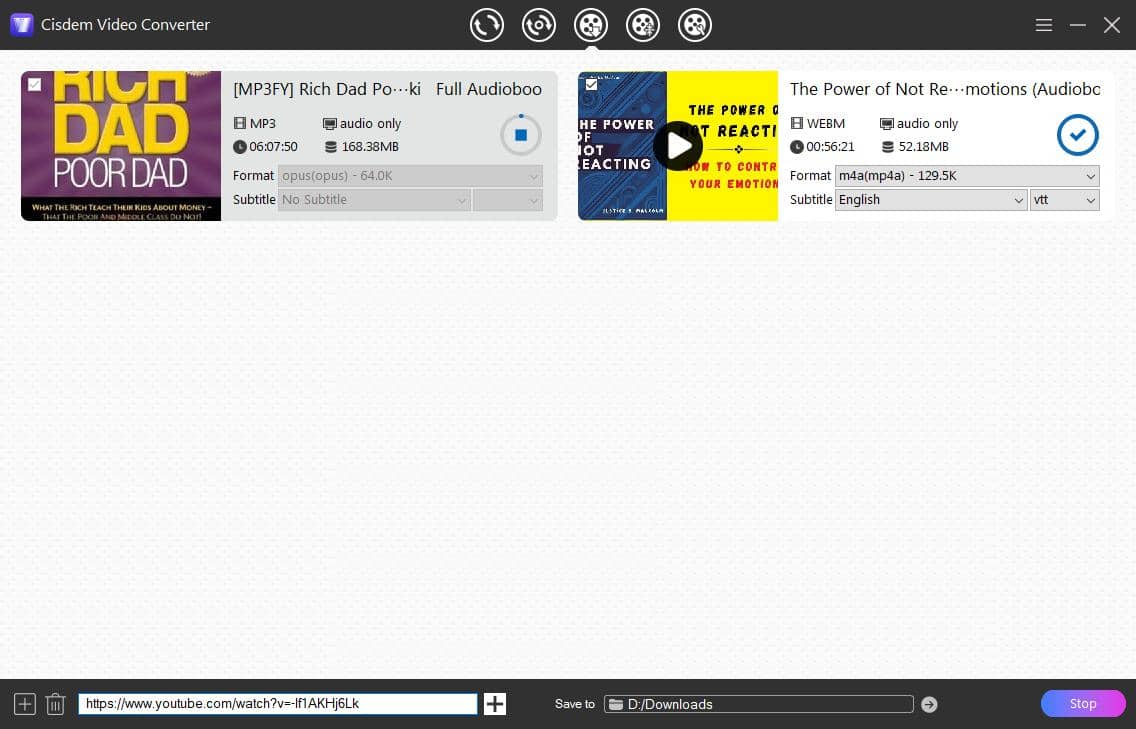Screen dimensions: 1136x729
Task: Open the video Convert tool
Action: click(487, 25)
